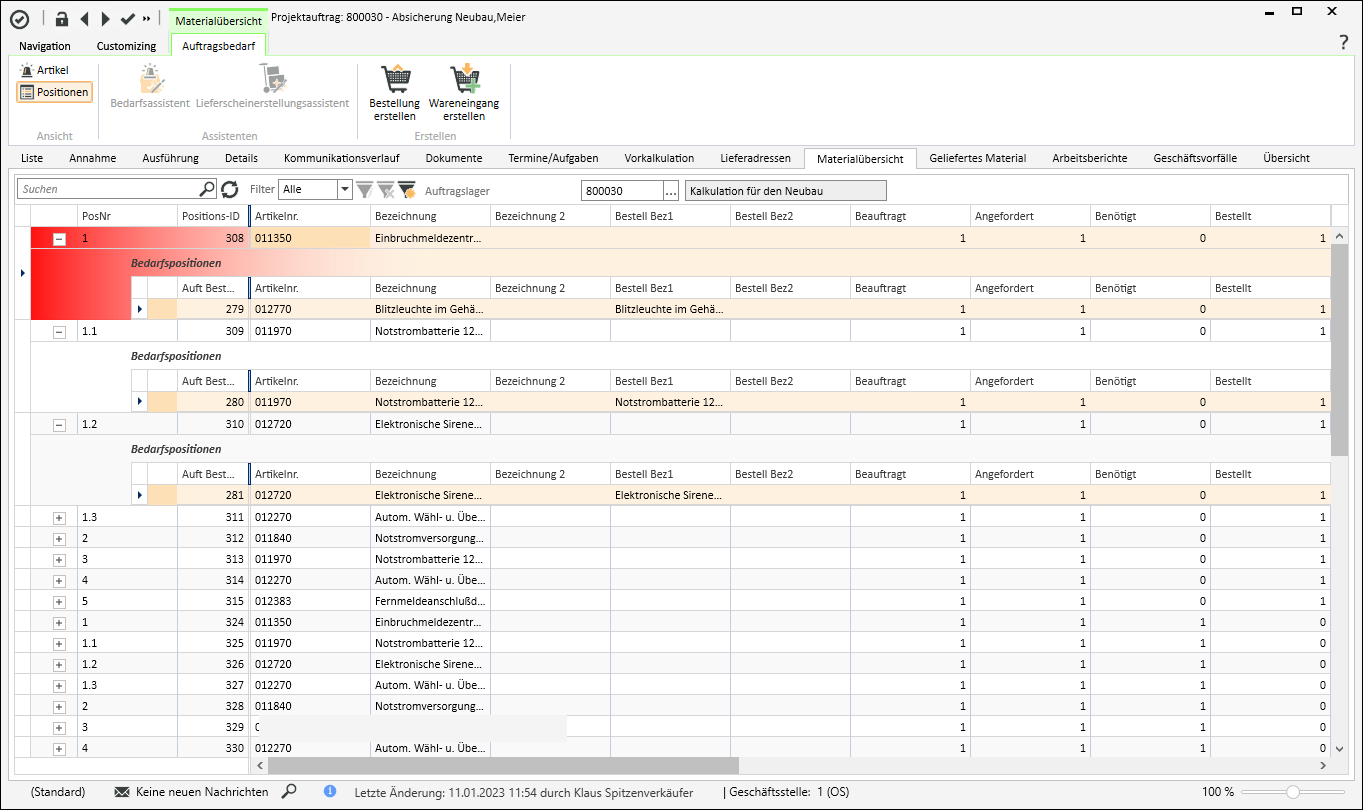Open the Geliefertes Material tab
The height and width of the screenshot is (810, 1363).
click(977, 158)
